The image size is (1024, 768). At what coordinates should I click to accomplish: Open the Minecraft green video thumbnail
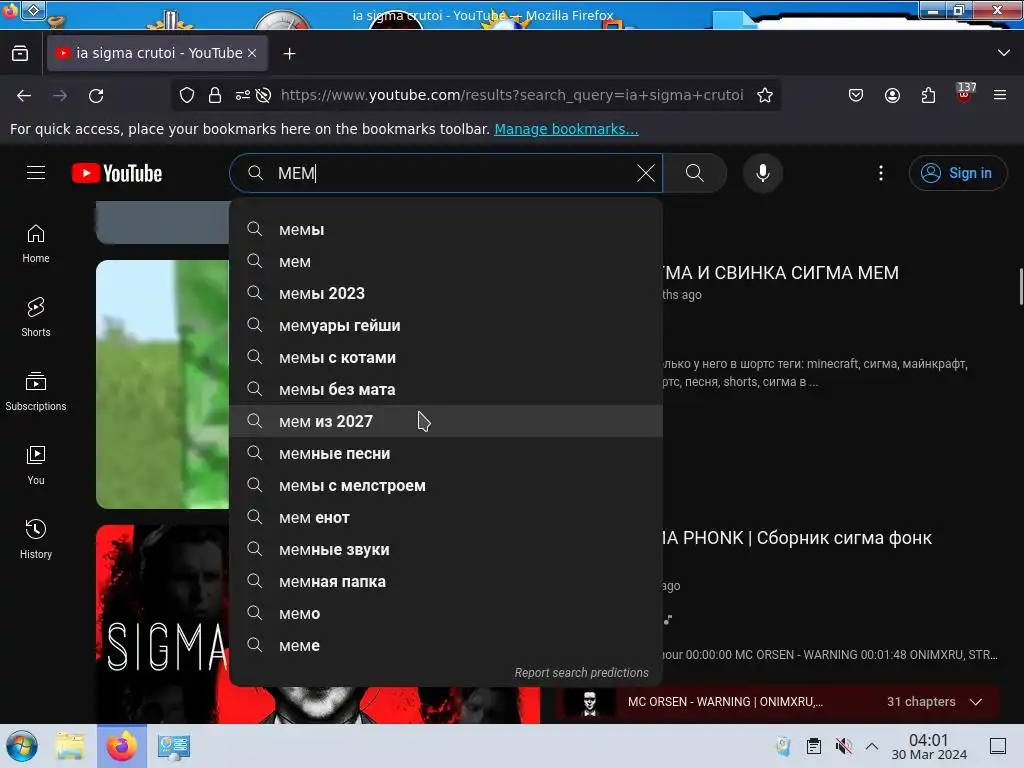point(163,384)
